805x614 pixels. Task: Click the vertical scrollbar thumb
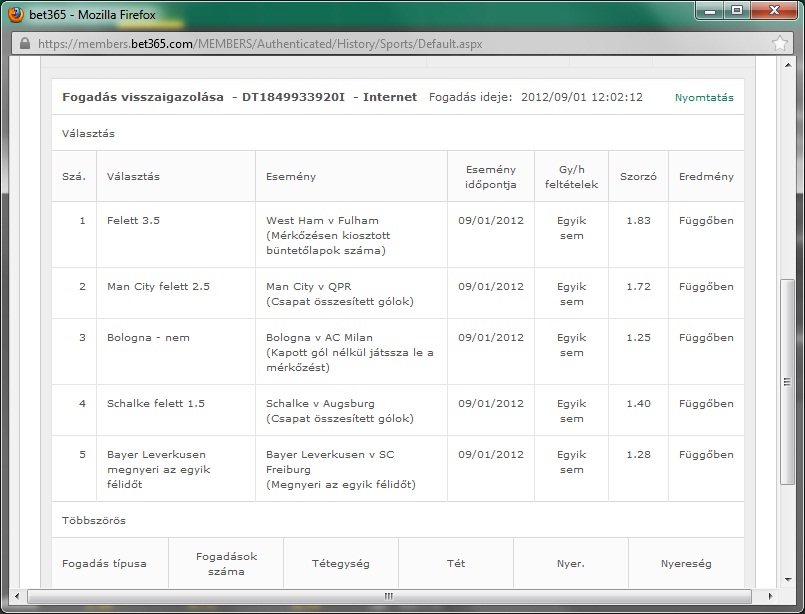787,381
